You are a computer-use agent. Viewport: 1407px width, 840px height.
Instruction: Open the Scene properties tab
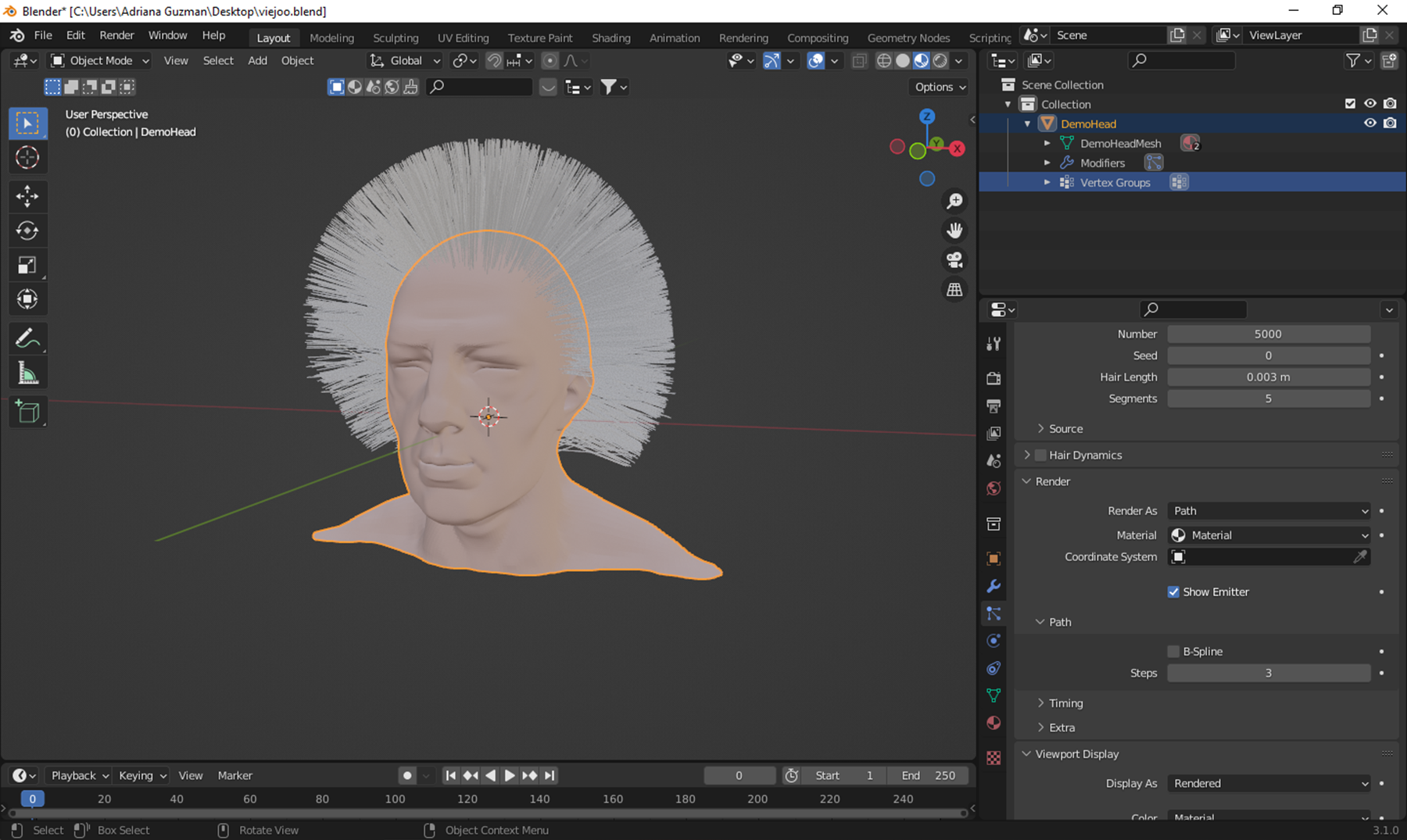coord(993,460)
